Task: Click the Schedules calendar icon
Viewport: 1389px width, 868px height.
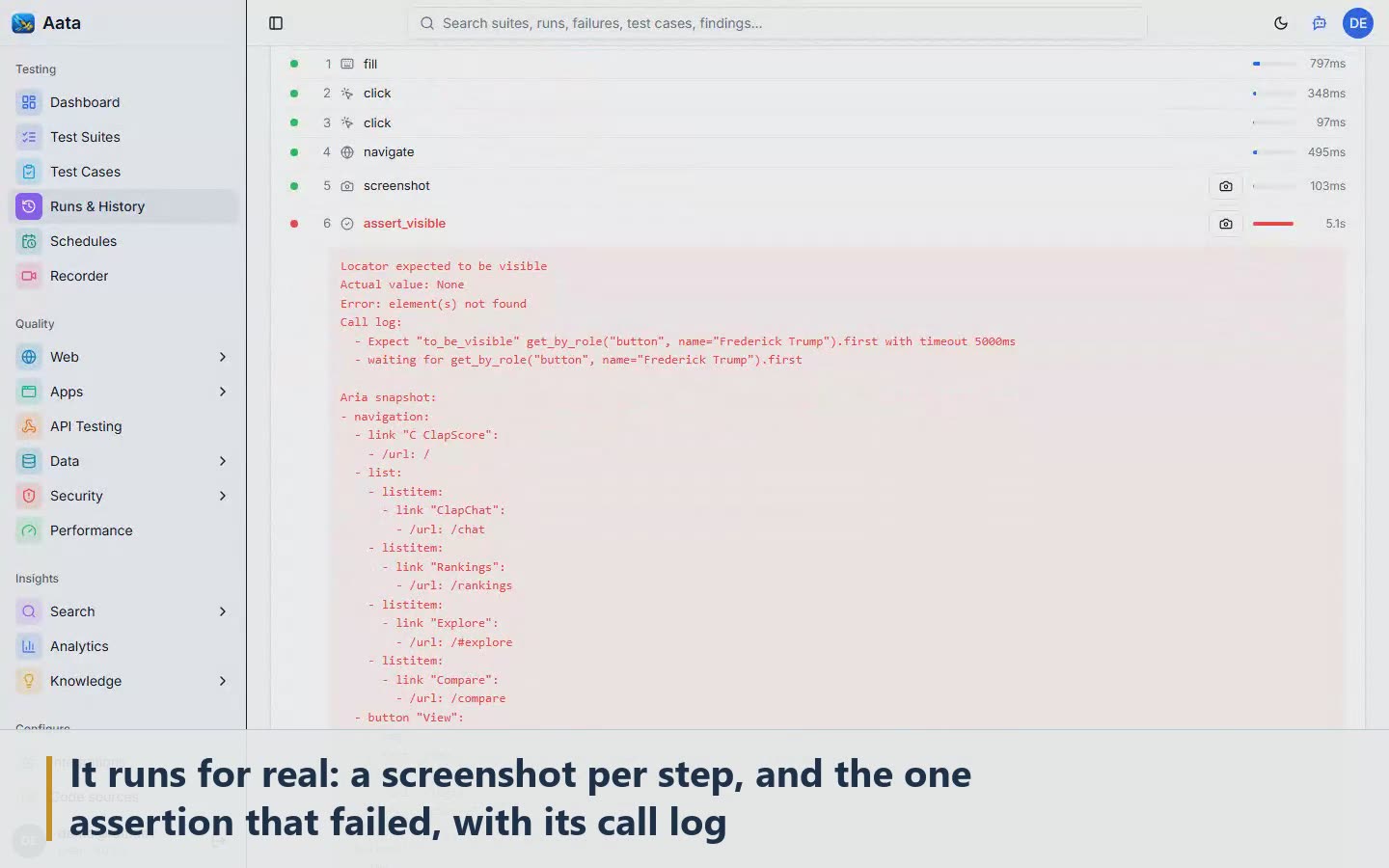Action: pos(29,241)
